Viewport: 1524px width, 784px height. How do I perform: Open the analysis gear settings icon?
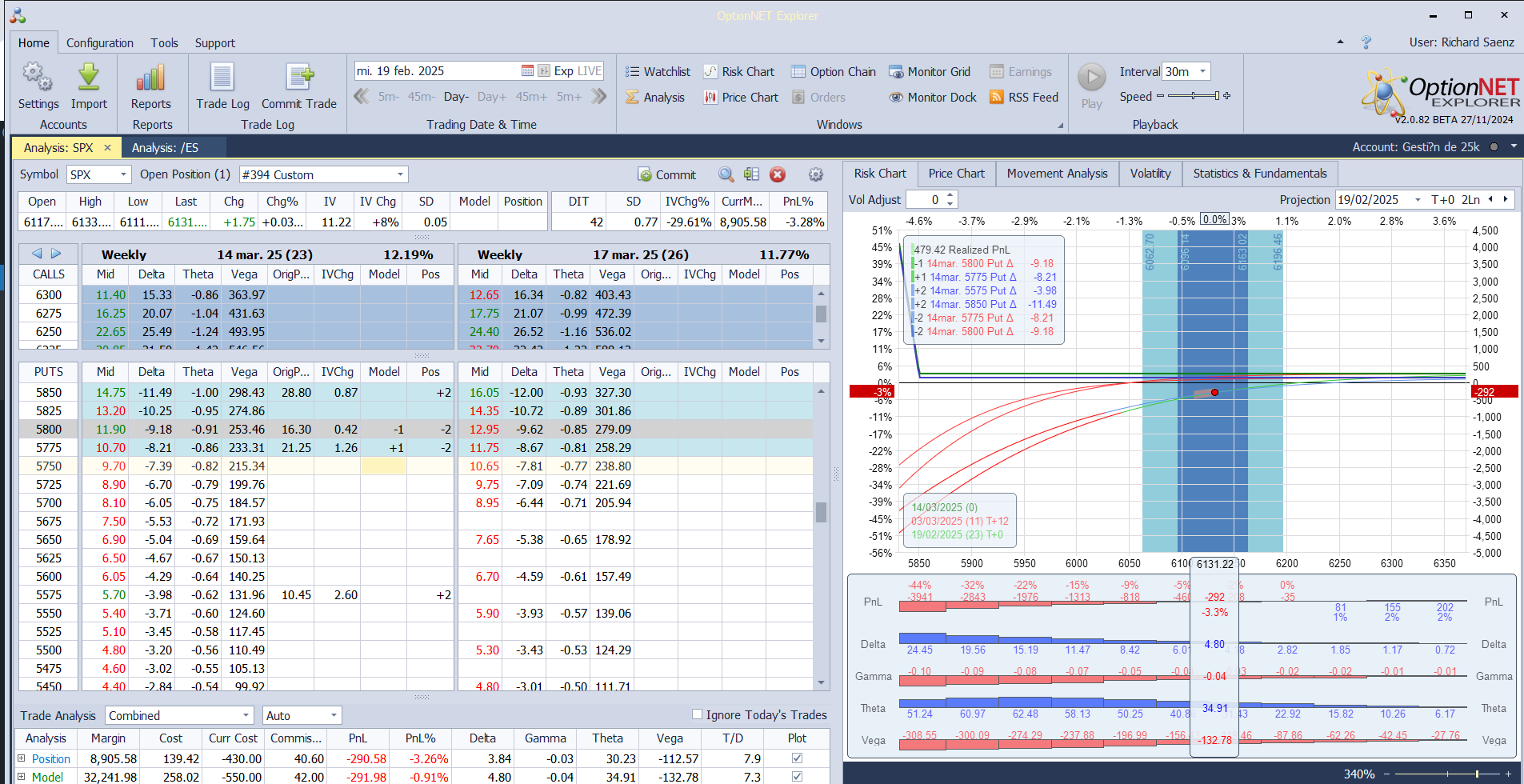(x=815, y=174)
